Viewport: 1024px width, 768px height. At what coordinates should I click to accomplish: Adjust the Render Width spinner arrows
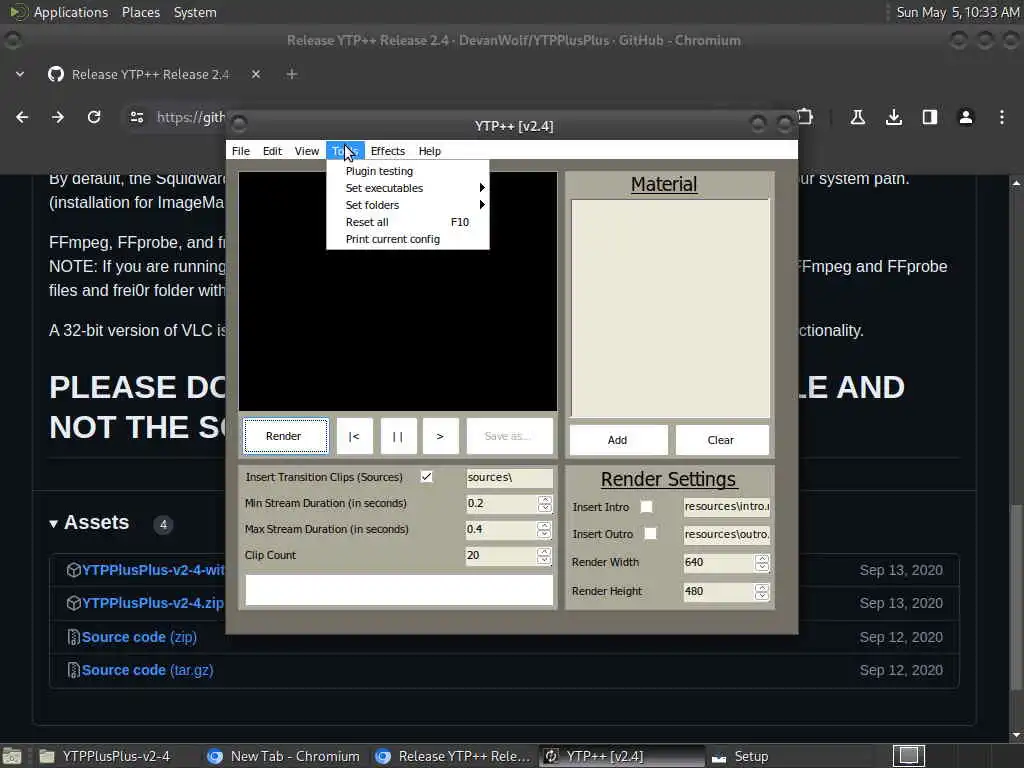point(762,563)
